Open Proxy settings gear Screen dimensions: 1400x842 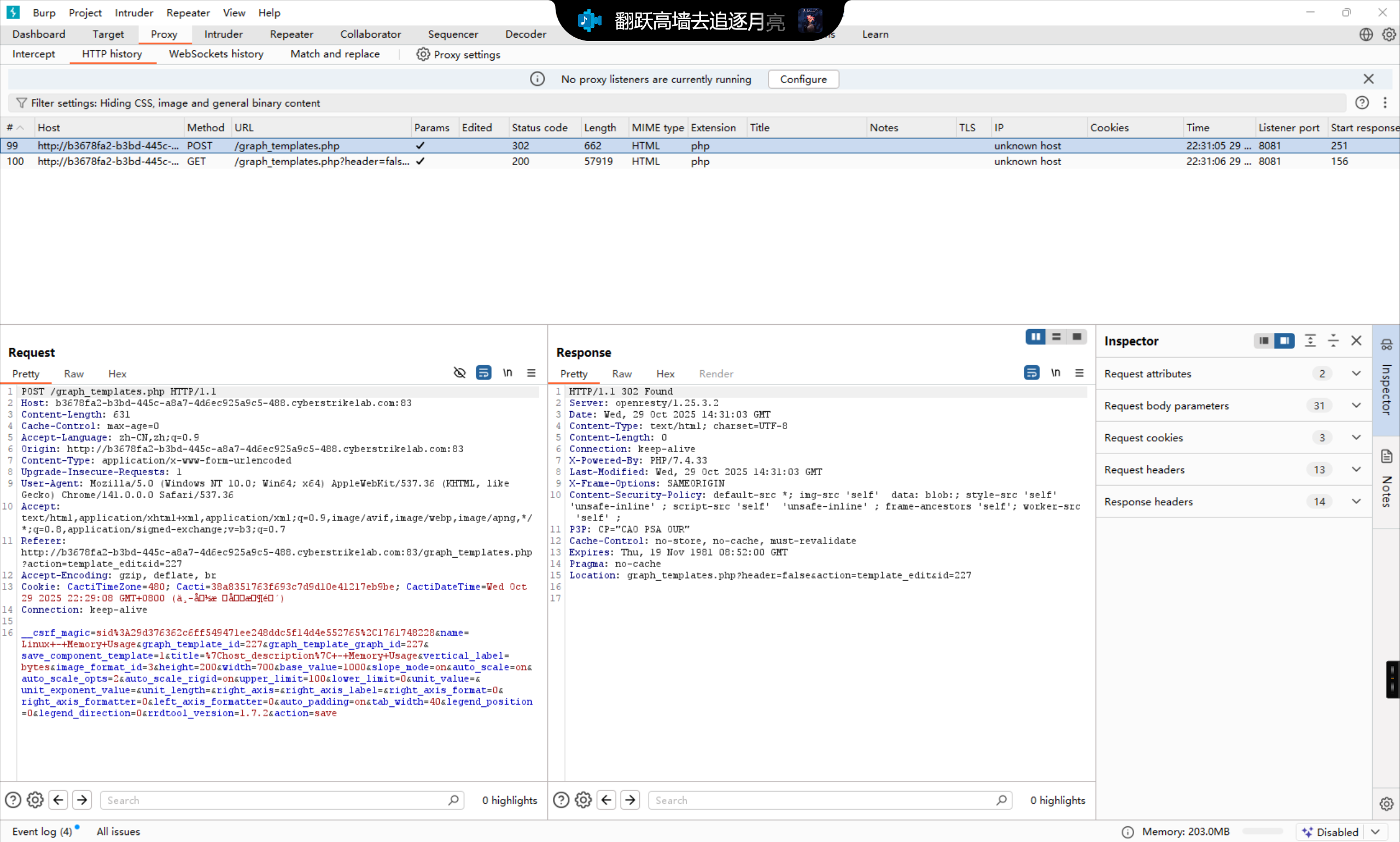(423, 55)
